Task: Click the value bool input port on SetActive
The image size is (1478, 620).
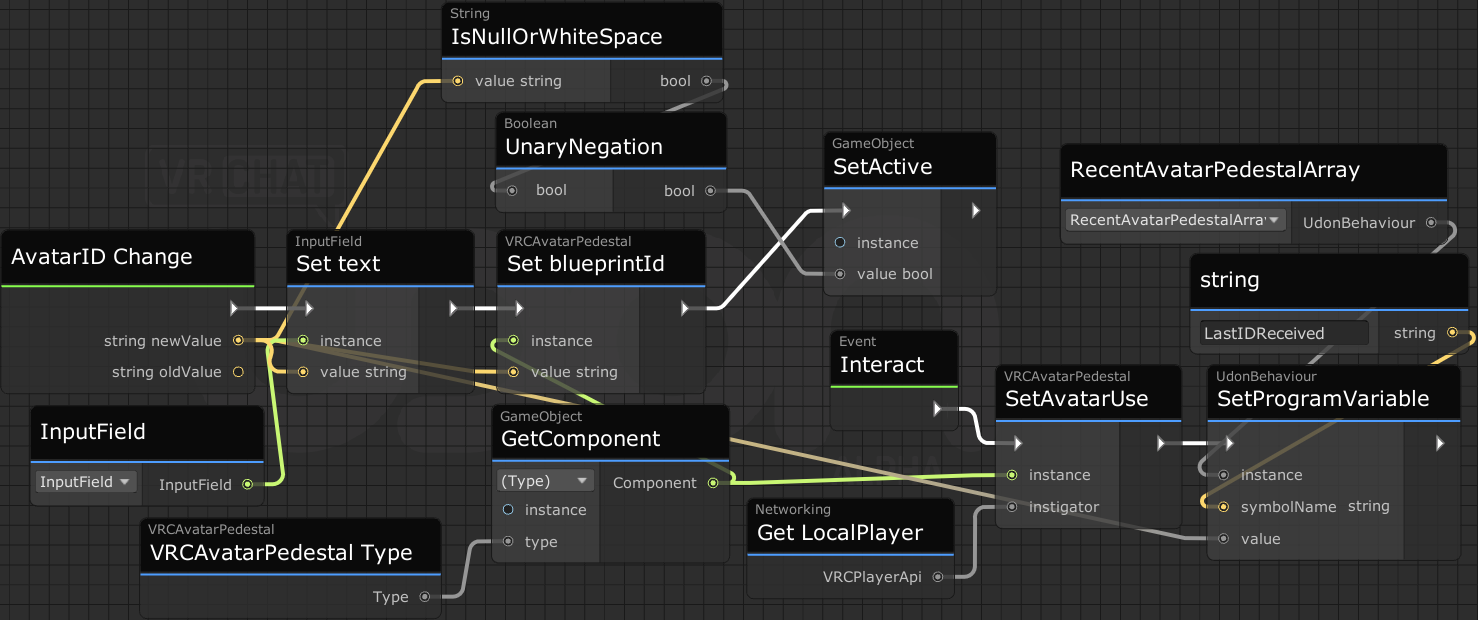Action: pos(840,274)
